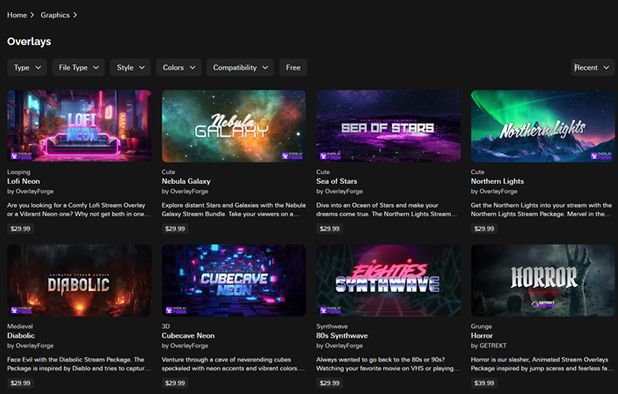Click OverlayForge logo badge on Northern Lights image
Viewport: 618px width, 394px height.
coord(601,156)
